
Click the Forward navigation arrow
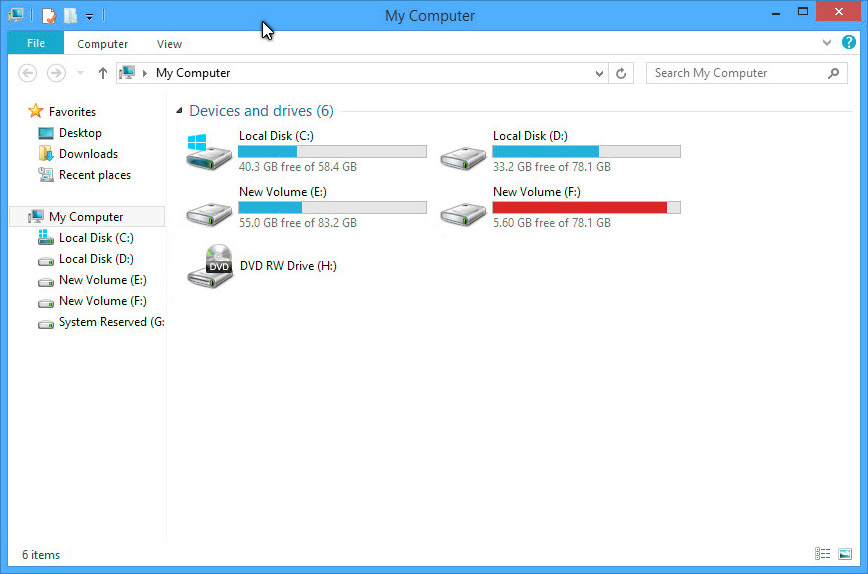tap(56, 73)
